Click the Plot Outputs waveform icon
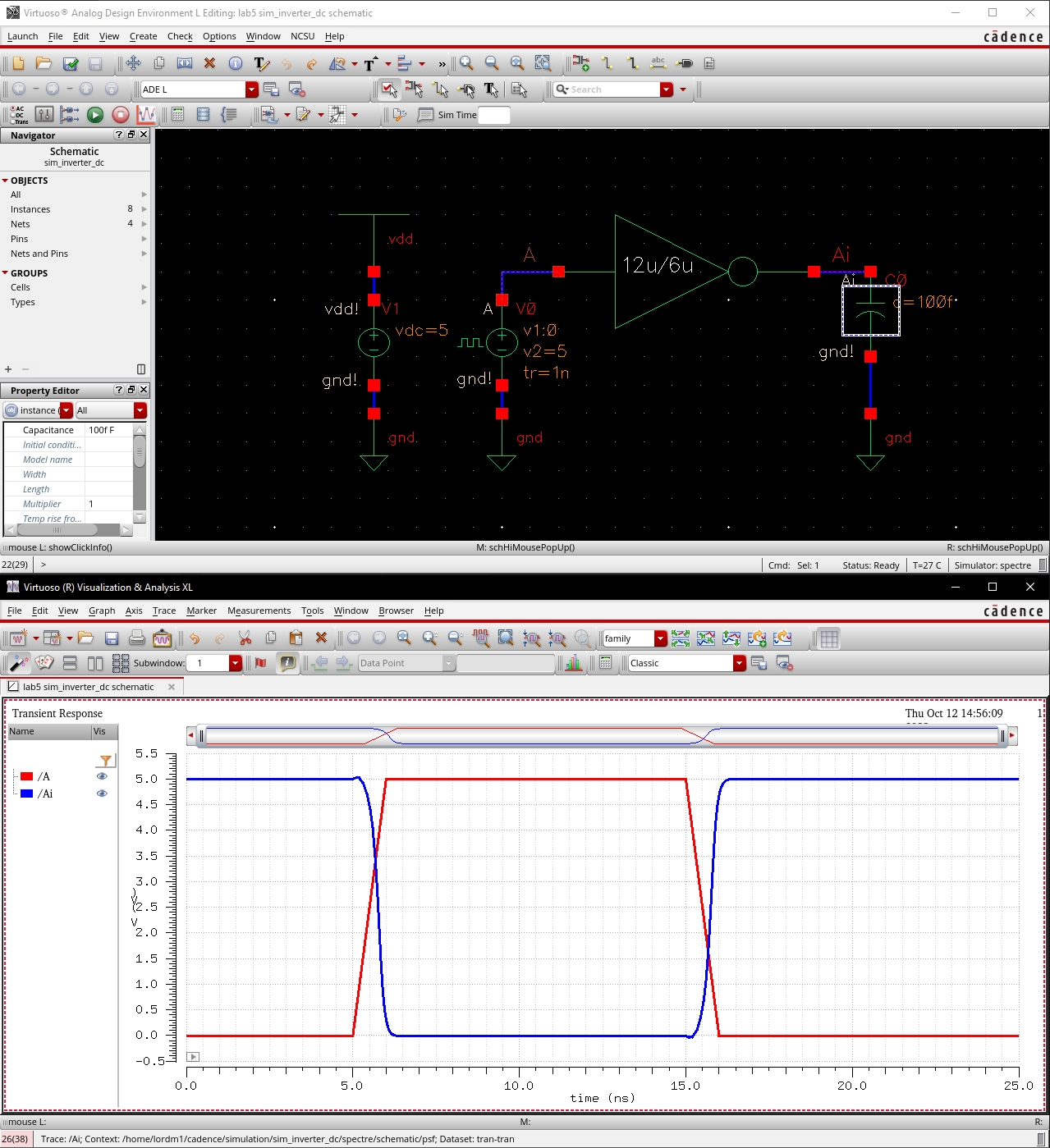The image size is (1050, 1148). tap(146, 115)
